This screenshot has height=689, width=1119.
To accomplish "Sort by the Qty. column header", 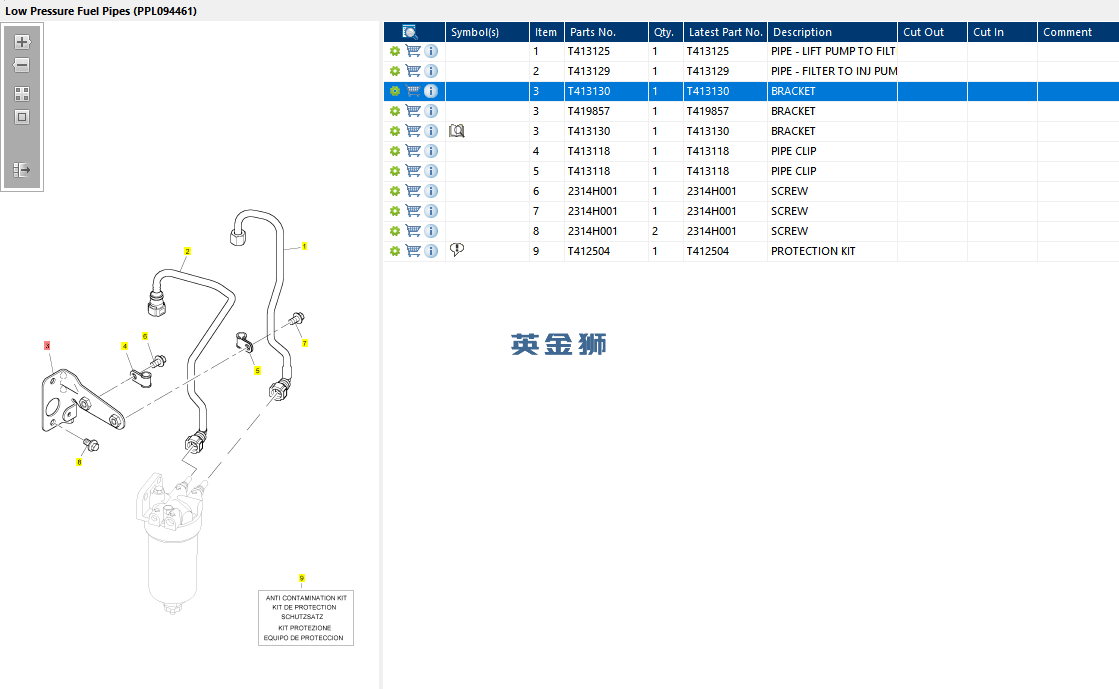I will 665,32.
